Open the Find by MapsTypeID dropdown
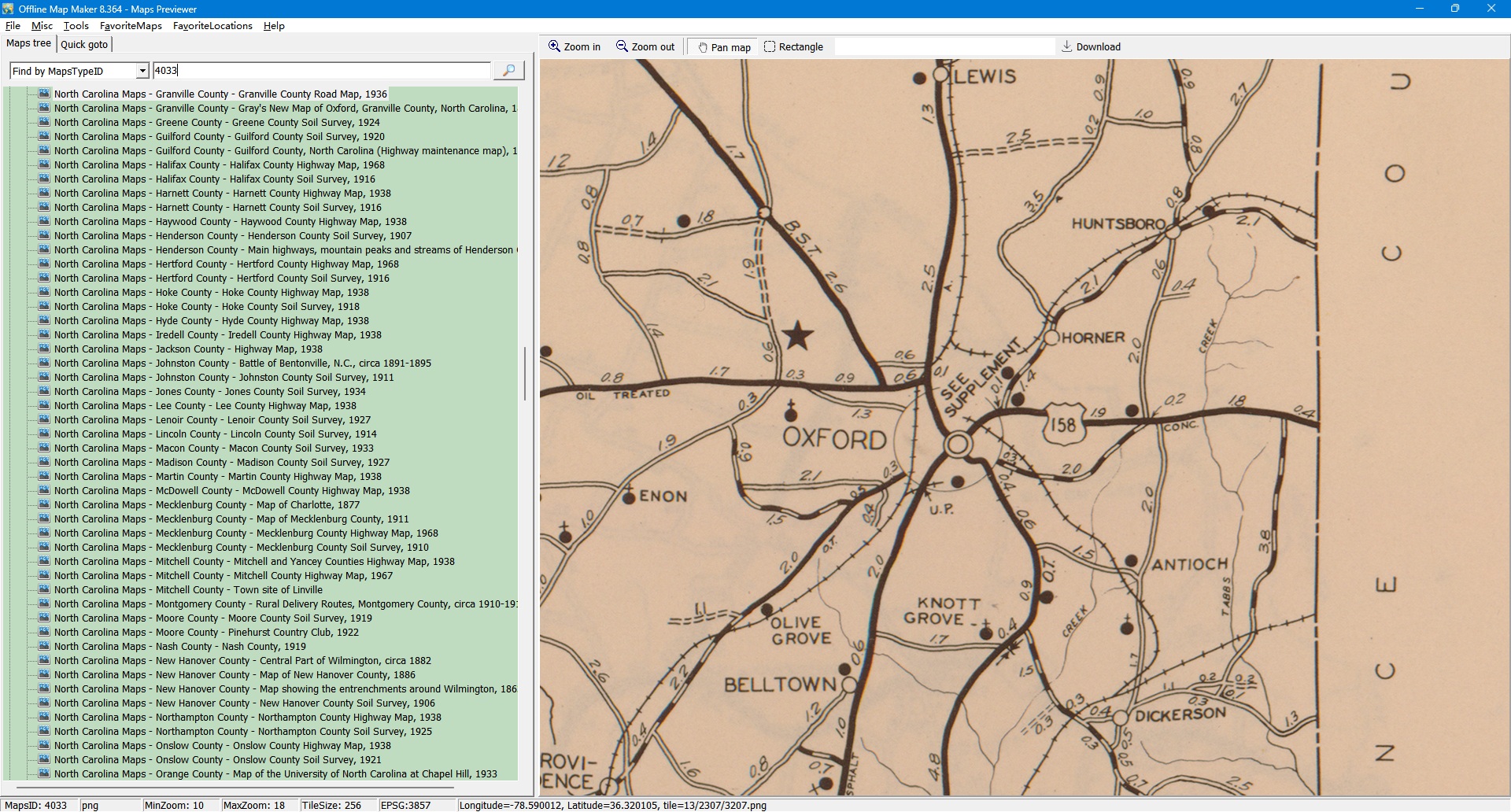Image resolution: width=1511 pixels, height=812 pixels. [142, 72]
